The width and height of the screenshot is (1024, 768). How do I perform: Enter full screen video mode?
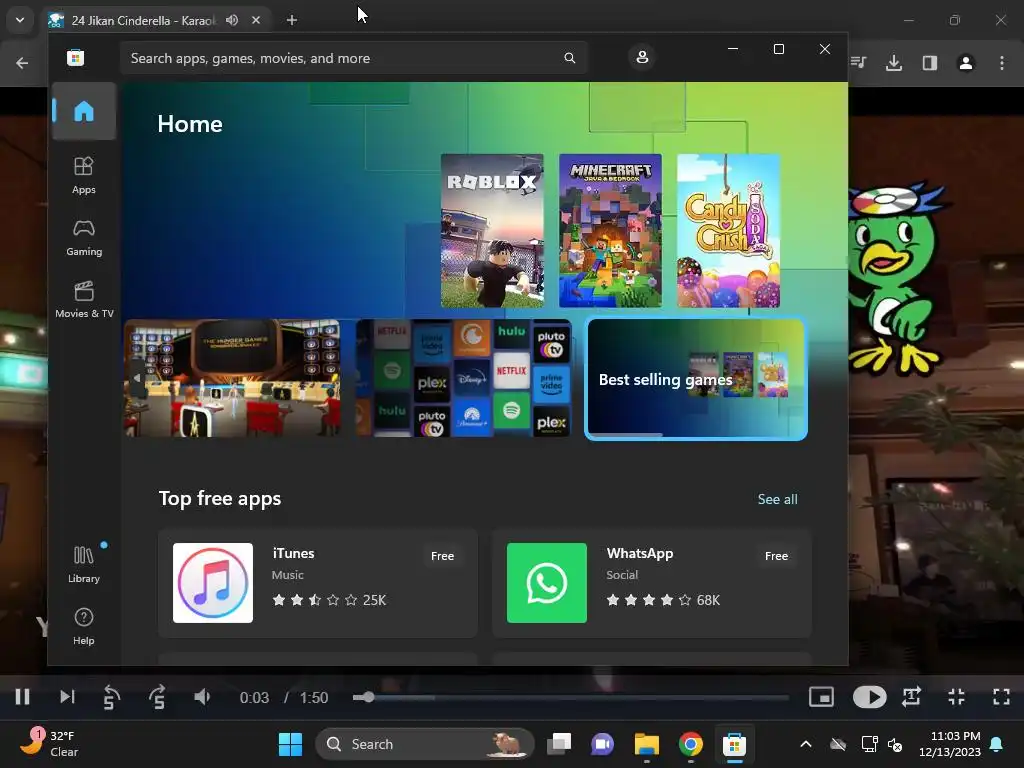pyautogui.click(x=1001, y=697)
